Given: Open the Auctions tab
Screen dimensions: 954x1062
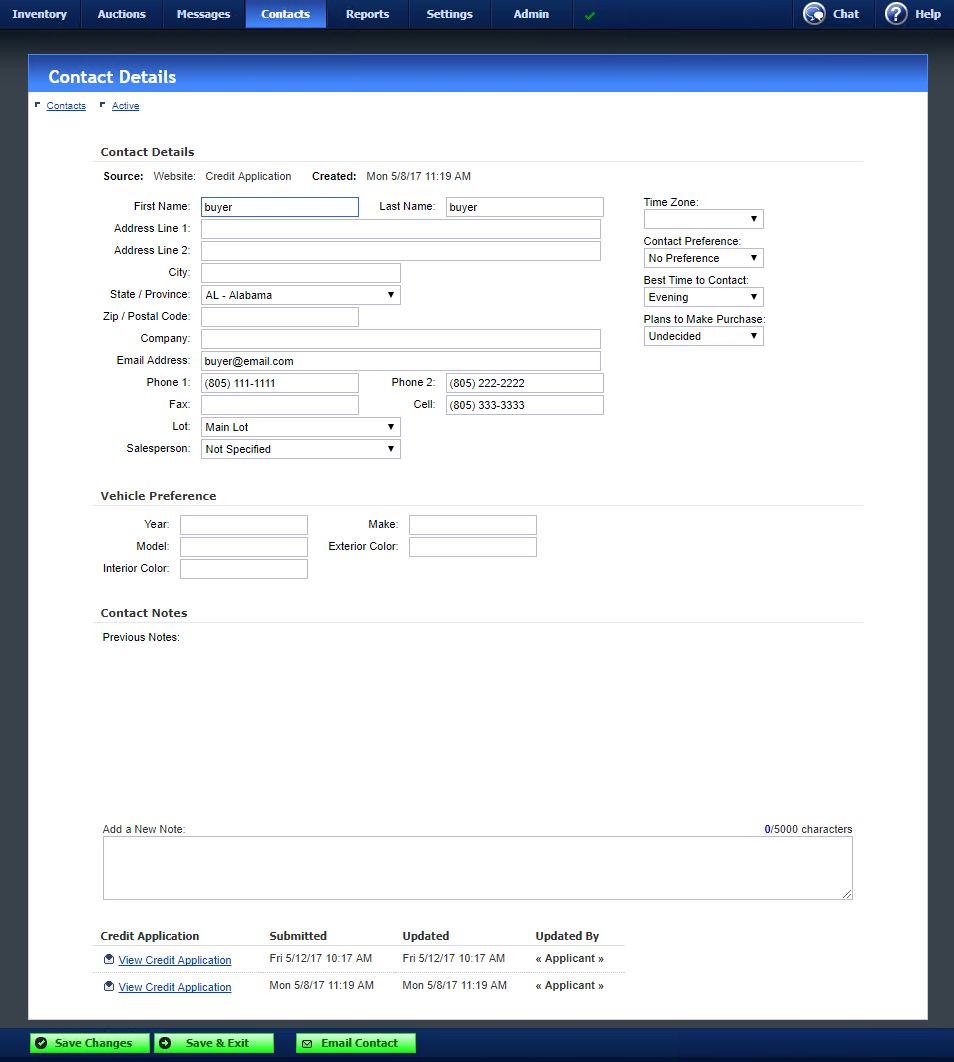Looking at the screenshot, I should (x=121, y=14).
